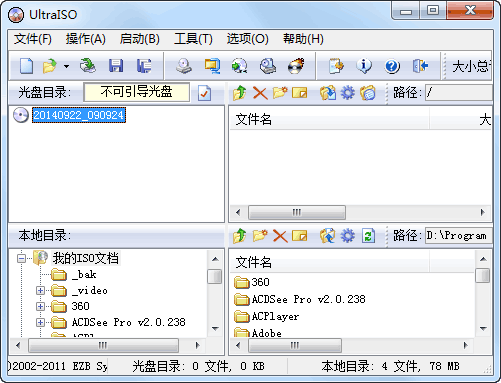The width and height of the screenshot is (501, 383).
Task: Click the disc pane Rename icon
Action: click(x=300, y=93)
